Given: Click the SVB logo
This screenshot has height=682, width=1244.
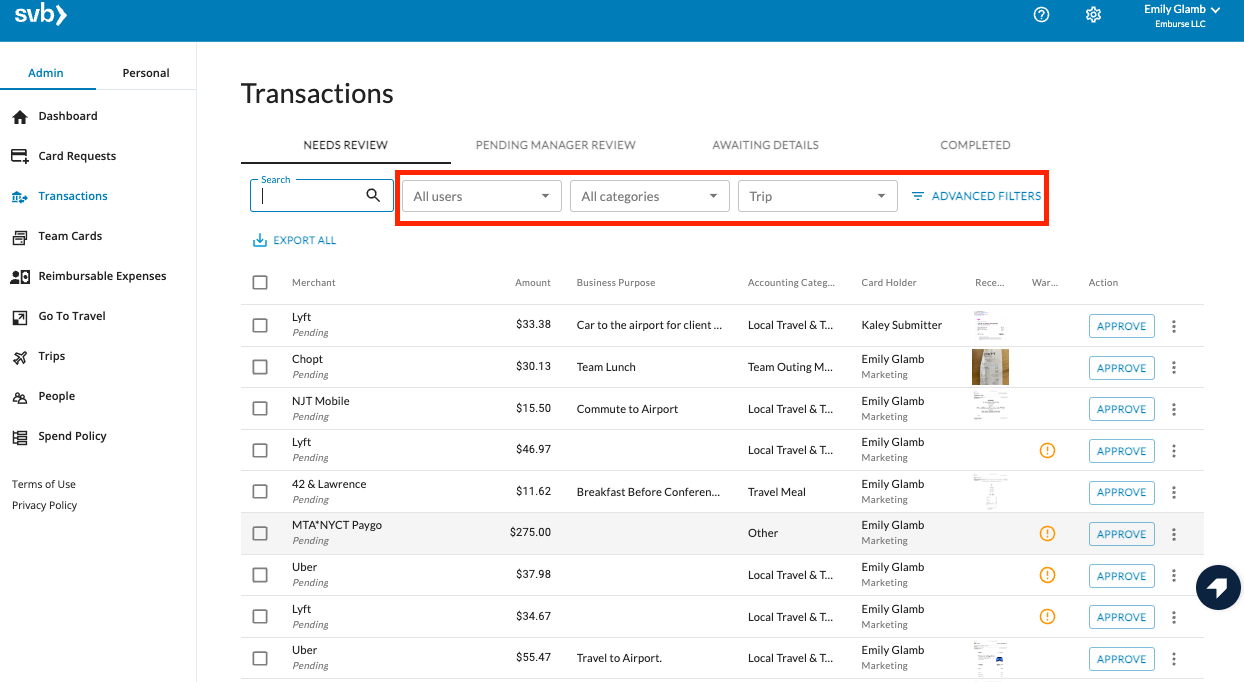Looking at the screenshot, I should click(40, 15).
